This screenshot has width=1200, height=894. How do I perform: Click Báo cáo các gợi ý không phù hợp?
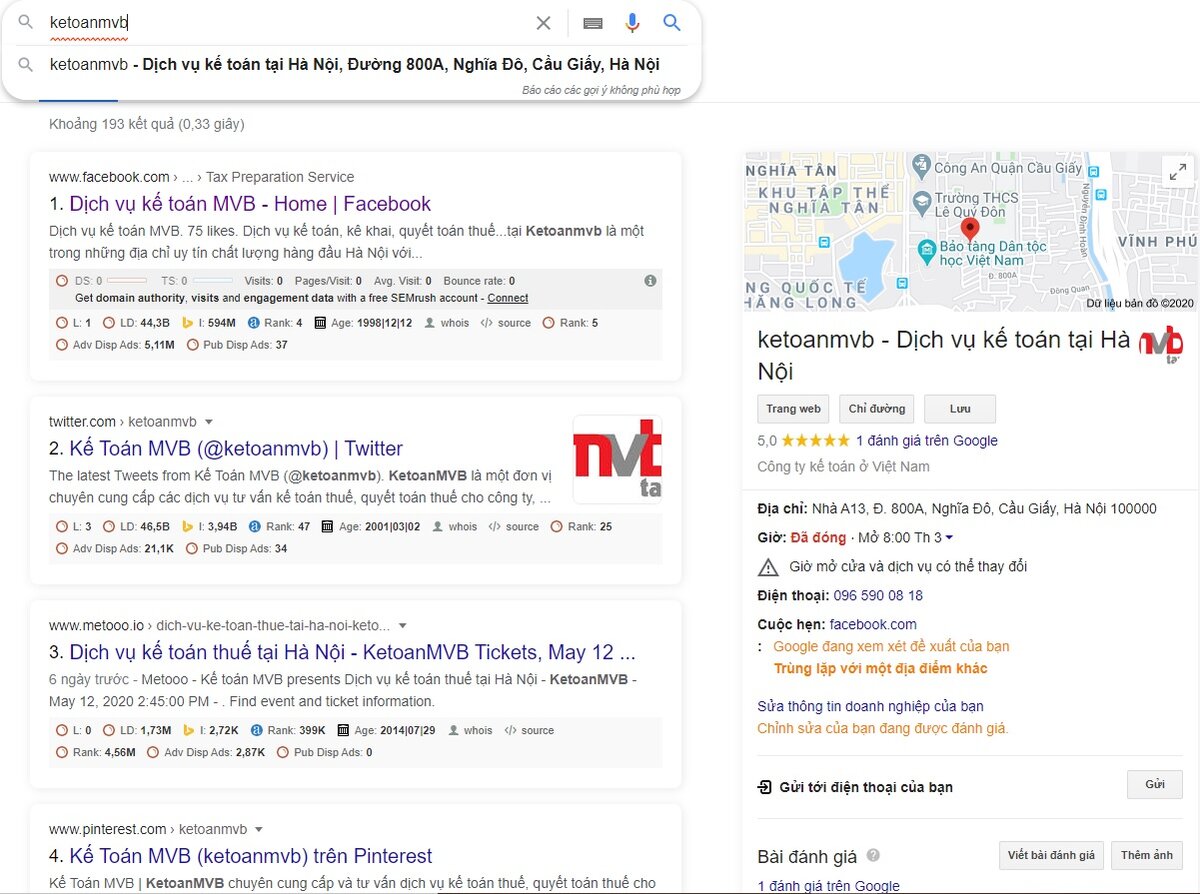point(601,90)
